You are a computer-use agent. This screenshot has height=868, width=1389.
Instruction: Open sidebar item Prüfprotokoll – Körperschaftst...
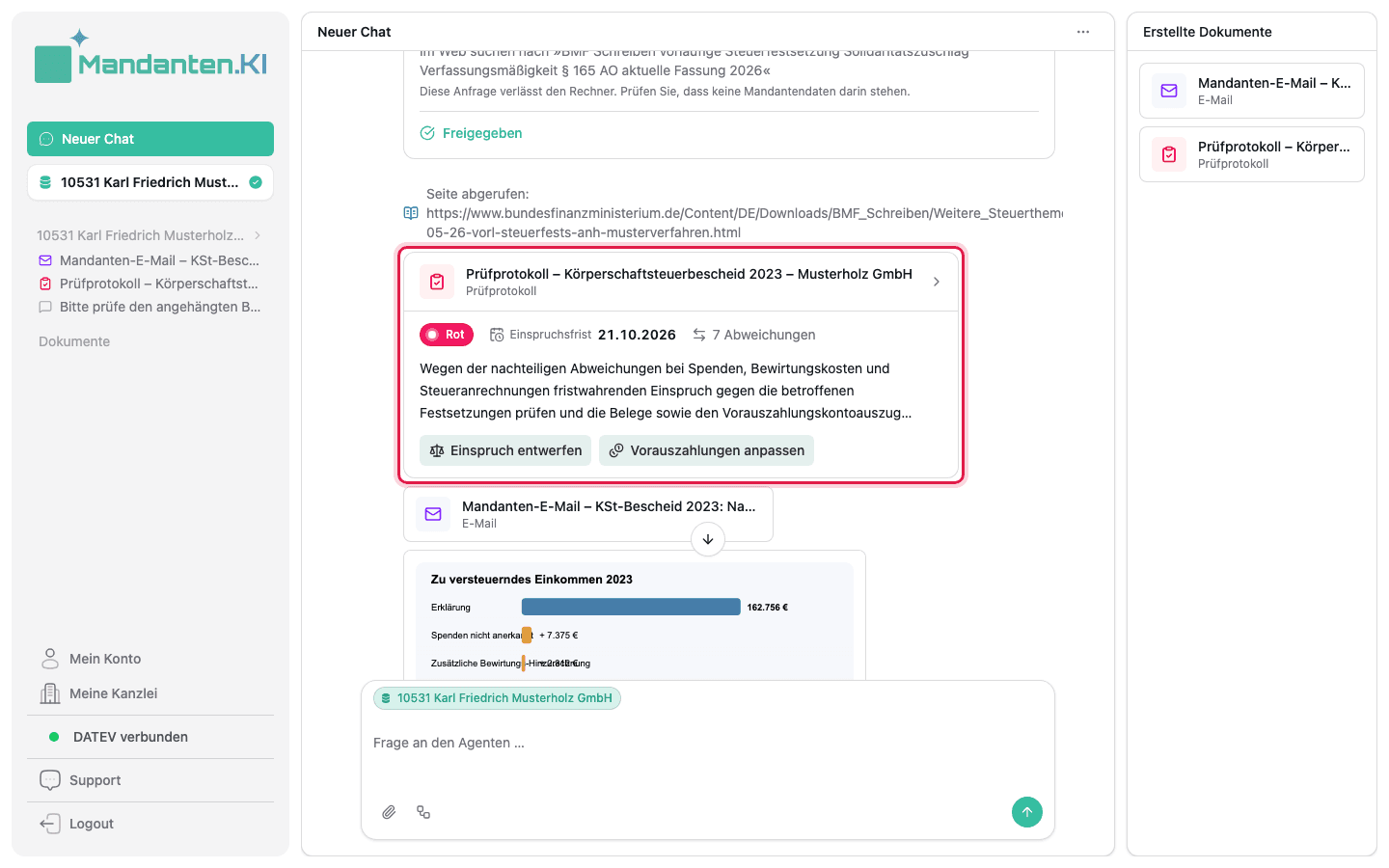[x=150, y=284]
